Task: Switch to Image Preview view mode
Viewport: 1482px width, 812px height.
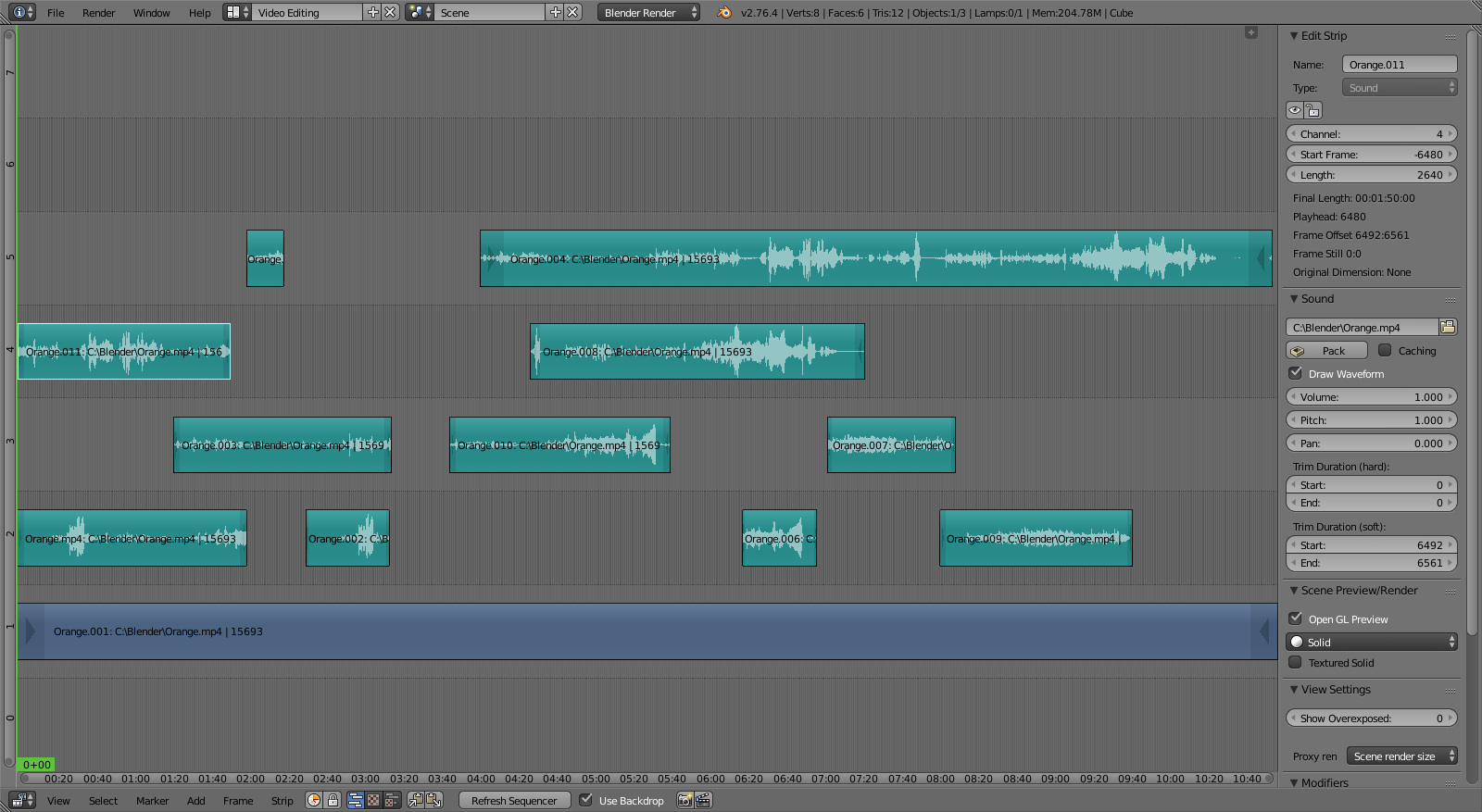Action: tap(373, 800)
